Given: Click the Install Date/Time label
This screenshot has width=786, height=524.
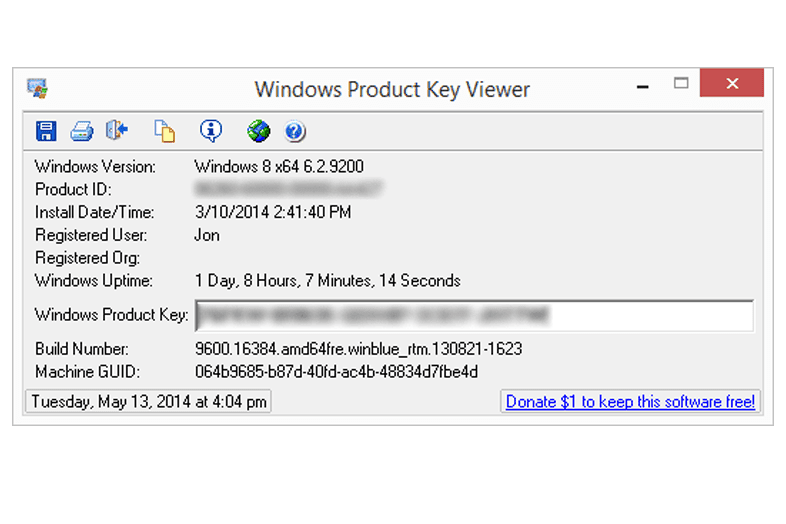Looking at the screenshot, I should click(x=95, y=212).
